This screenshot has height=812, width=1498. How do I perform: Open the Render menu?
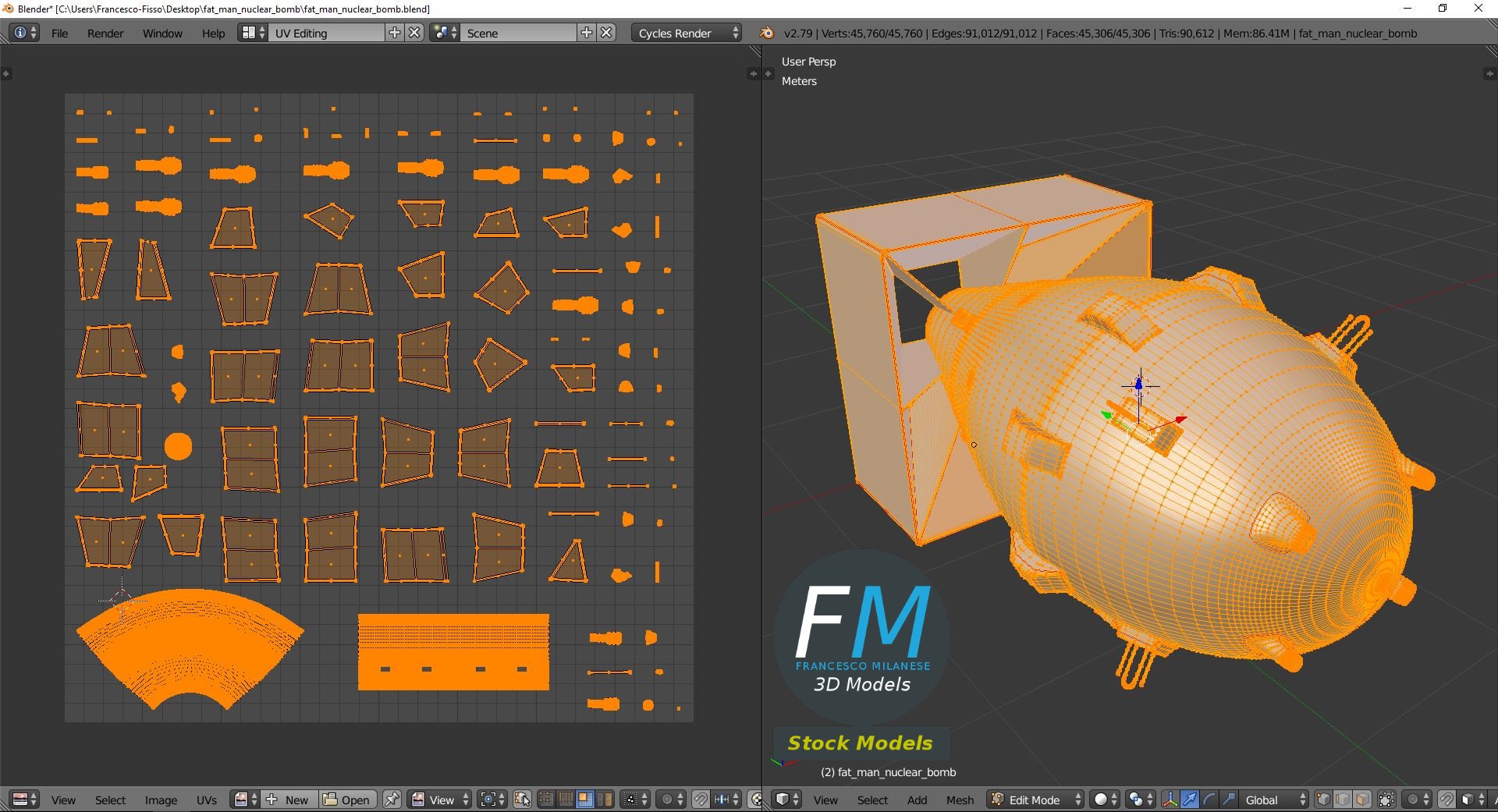[105, 33]
